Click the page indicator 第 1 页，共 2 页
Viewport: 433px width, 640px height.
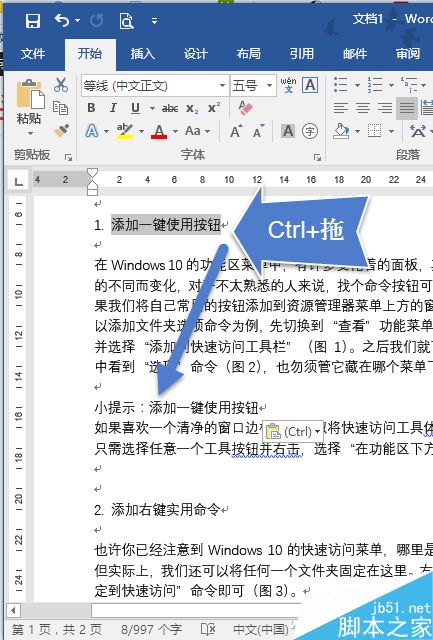(57, 629)
